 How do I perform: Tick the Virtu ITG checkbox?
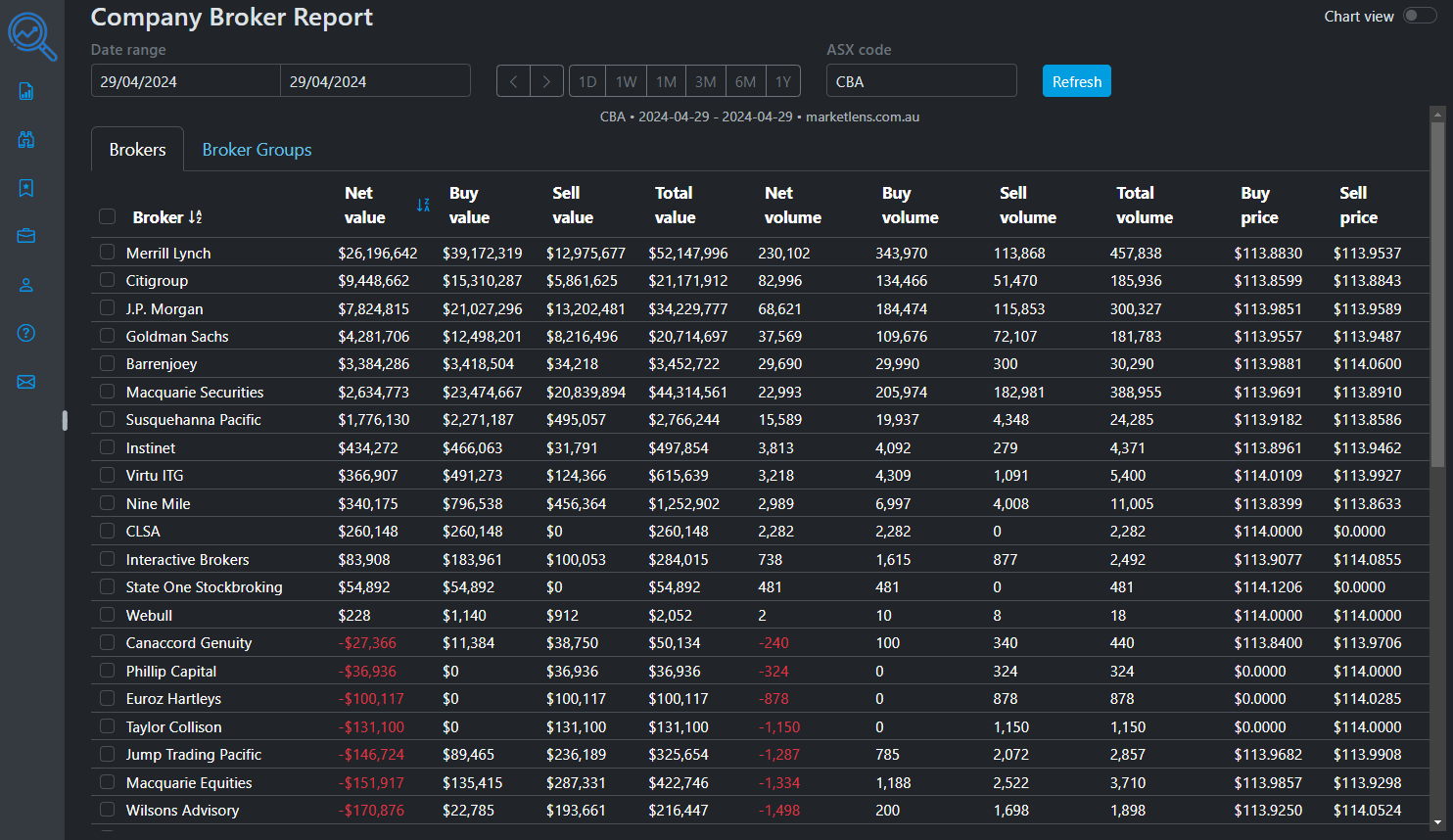pos(108,475)
